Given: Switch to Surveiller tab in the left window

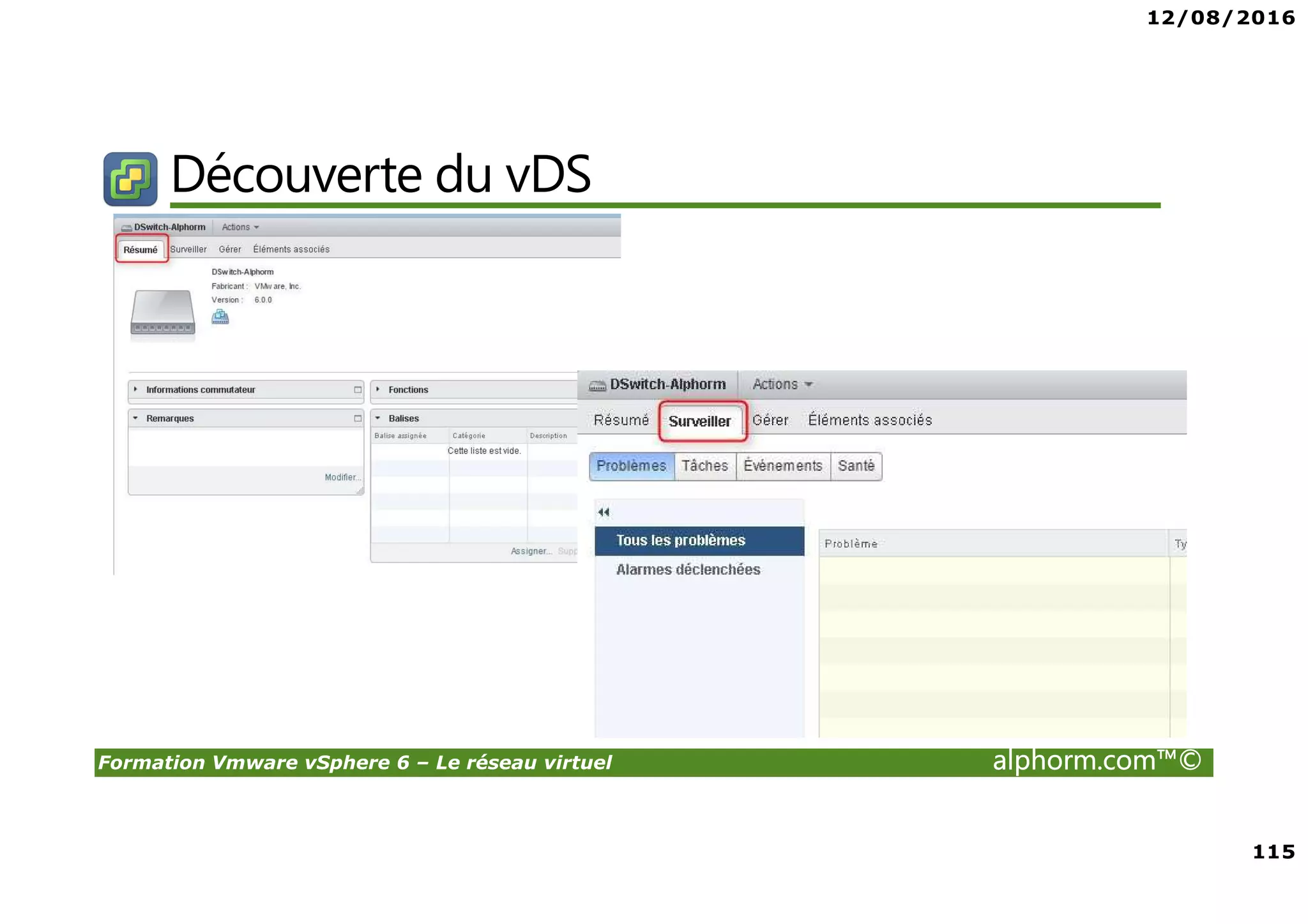Looking at the screenshot, I should 188,249.
